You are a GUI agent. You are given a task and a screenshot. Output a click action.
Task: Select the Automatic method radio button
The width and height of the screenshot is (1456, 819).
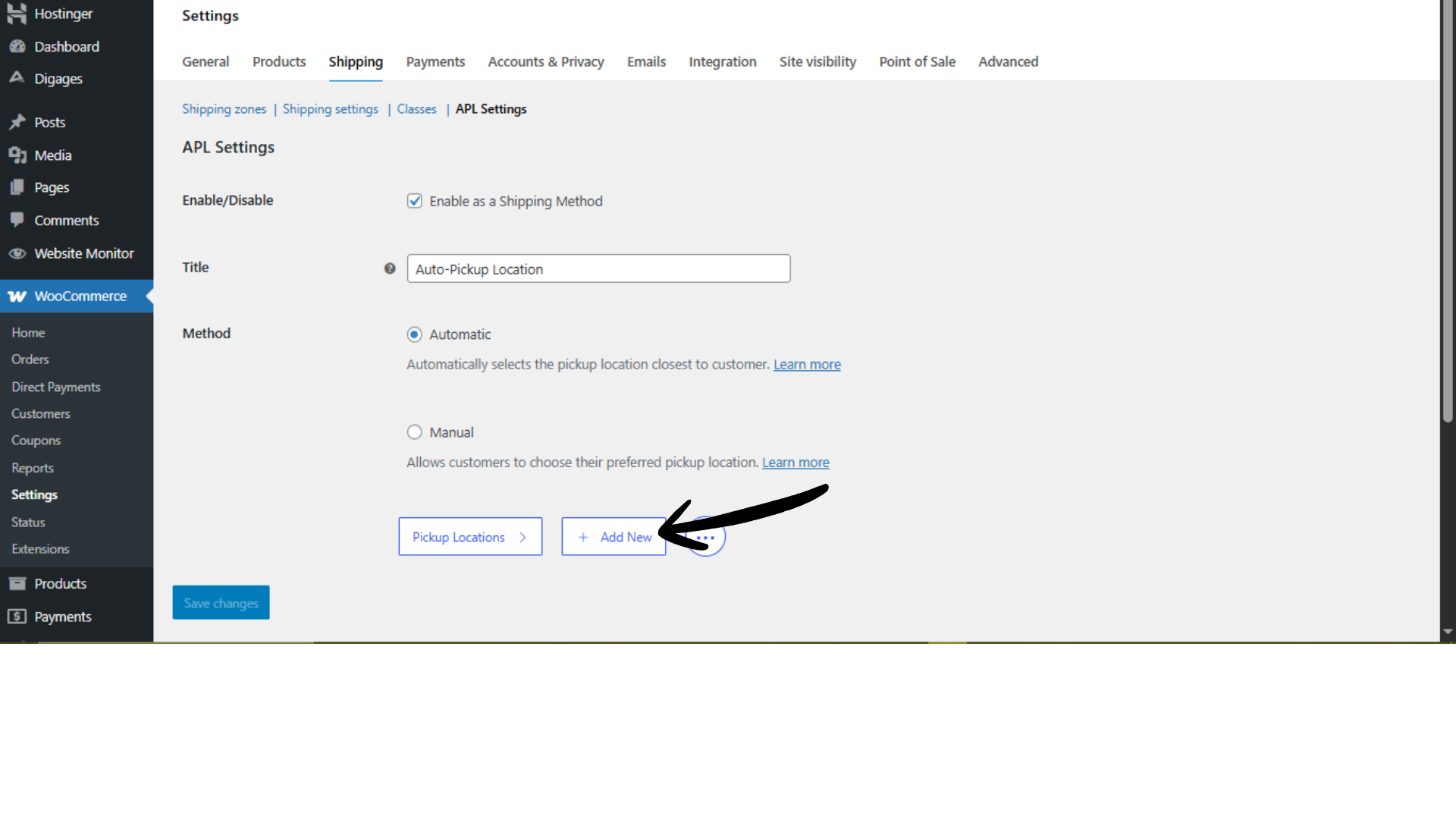point(415,334)
